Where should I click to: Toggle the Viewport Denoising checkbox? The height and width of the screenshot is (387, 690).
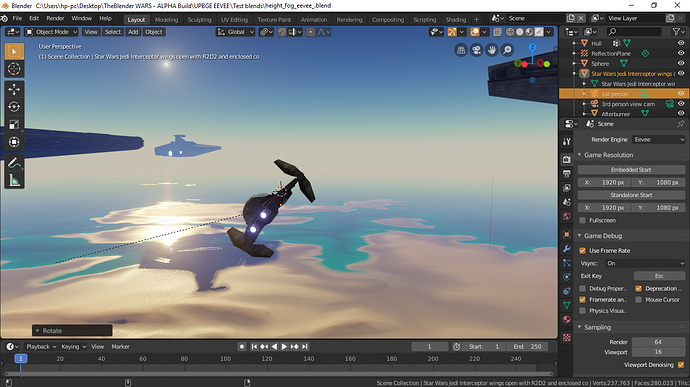(x=681, y=365)
